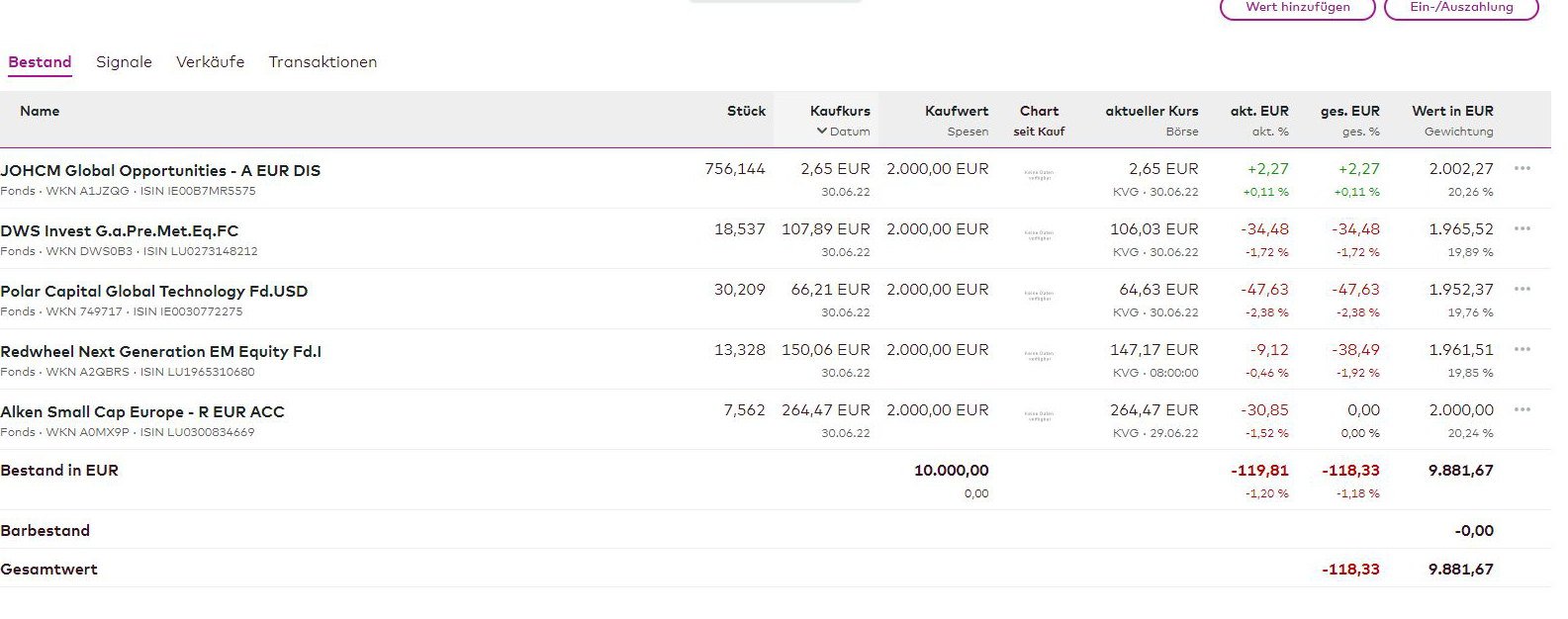The height and width of the screenshot is (619, 1568).
Task: Open options menu for DWS Invest row
Action: pos(1522,228)
